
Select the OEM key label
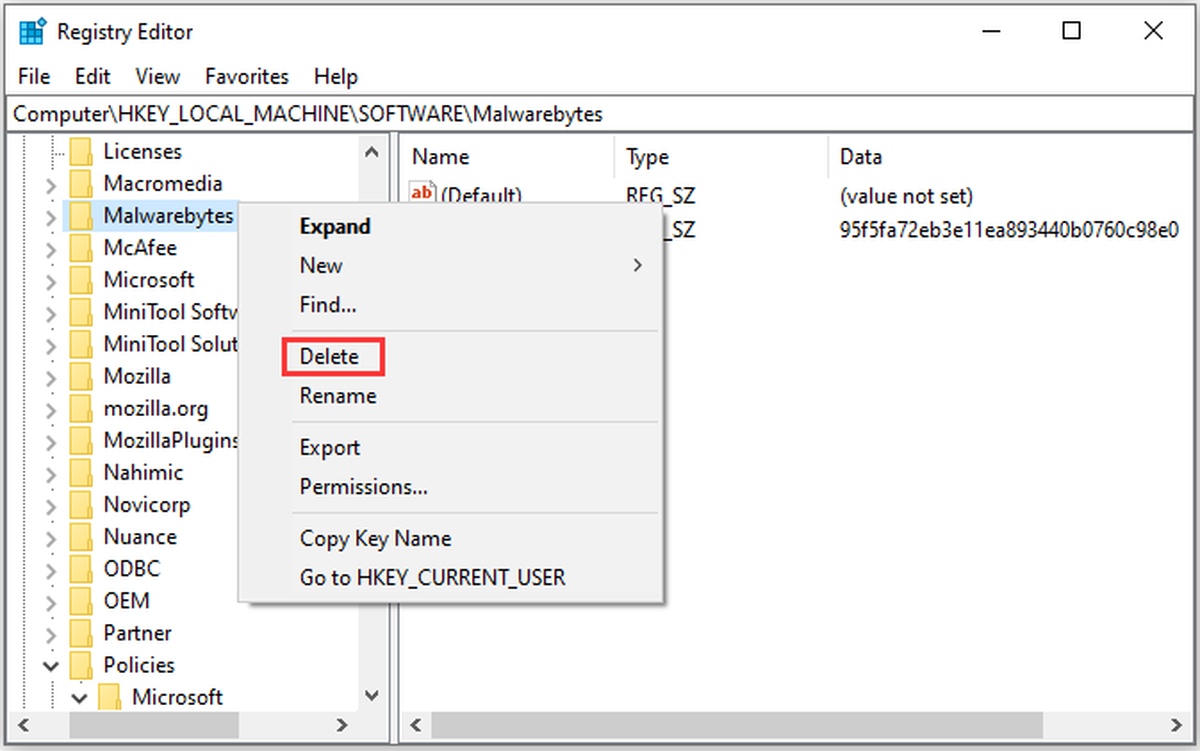[x=126, y=601]
